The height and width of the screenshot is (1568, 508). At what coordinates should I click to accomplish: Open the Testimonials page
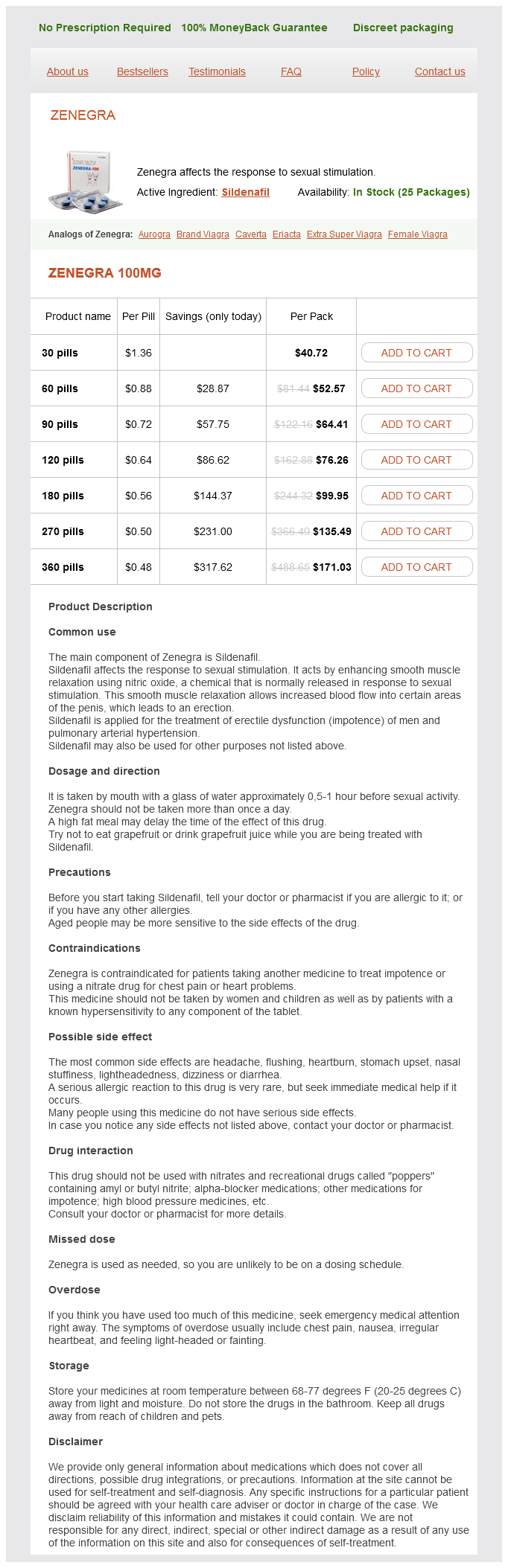click(x=217, y=71)
